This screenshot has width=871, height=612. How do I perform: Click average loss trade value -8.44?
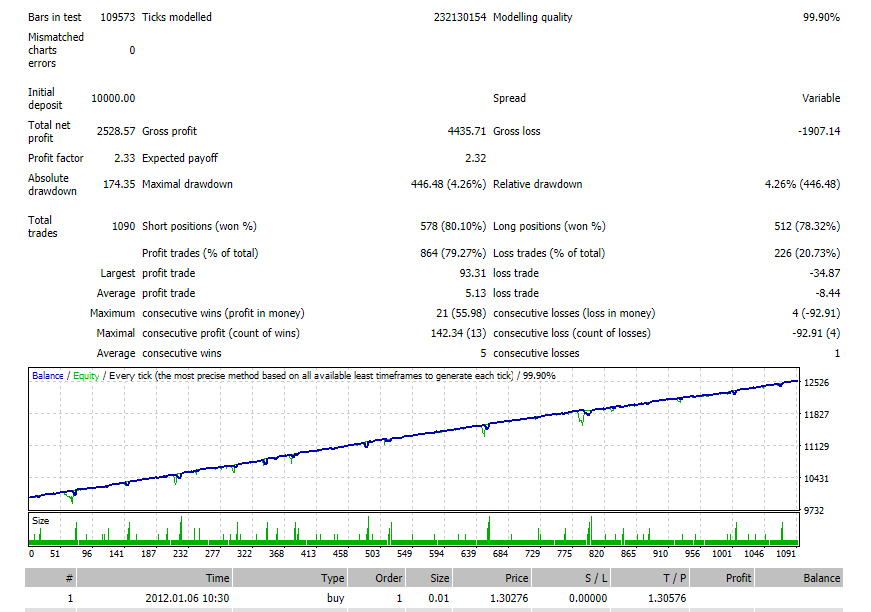pos(828,293)
